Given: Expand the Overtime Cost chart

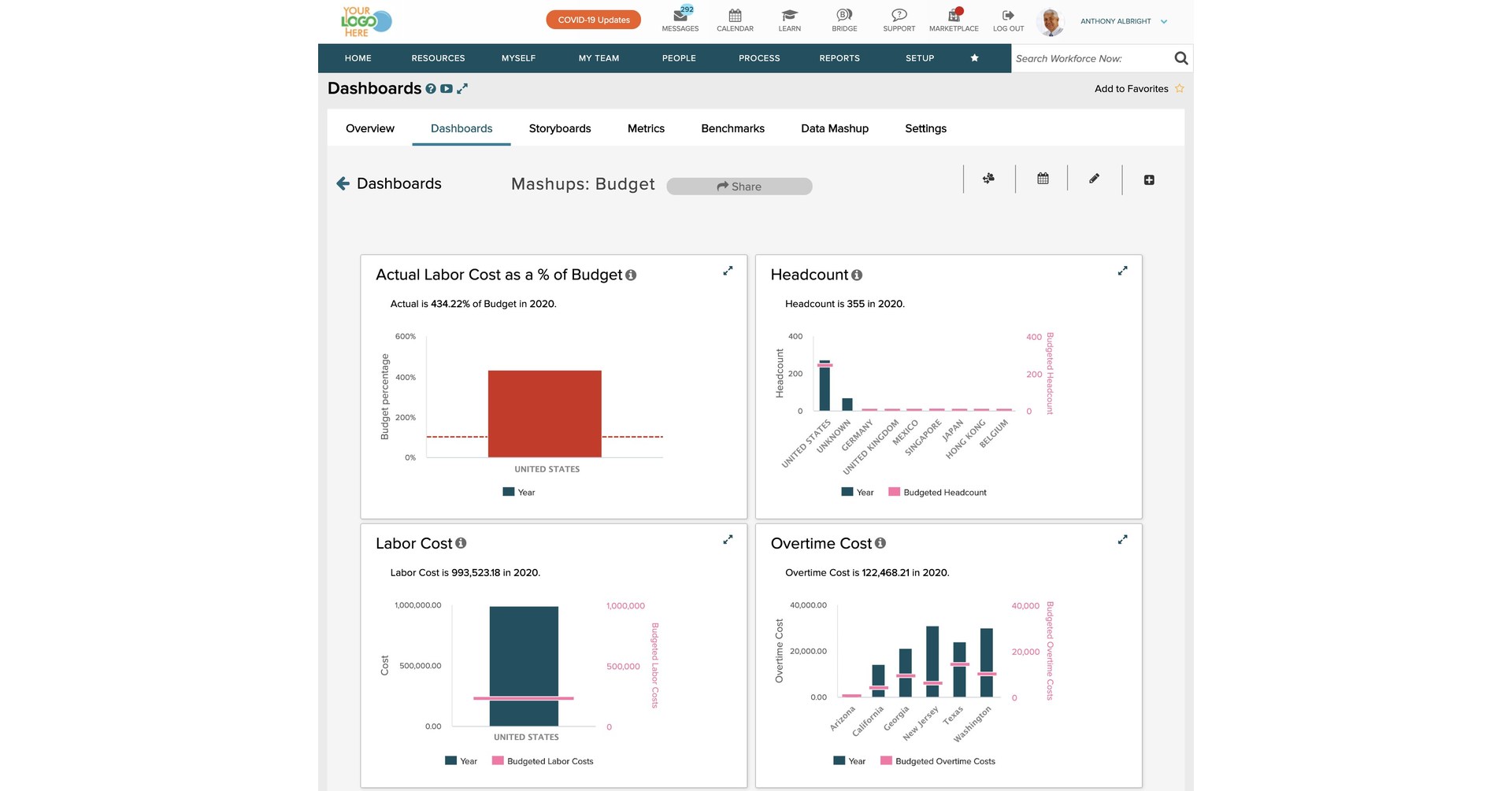Looking at the screenshot, I should [1122, 540].
